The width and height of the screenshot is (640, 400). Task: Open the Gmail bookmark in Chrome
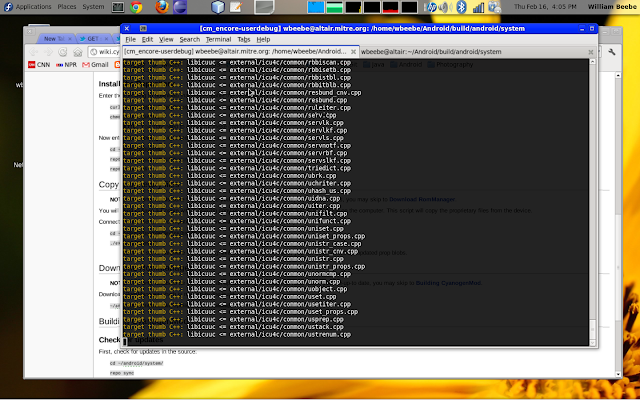point(95,64)
